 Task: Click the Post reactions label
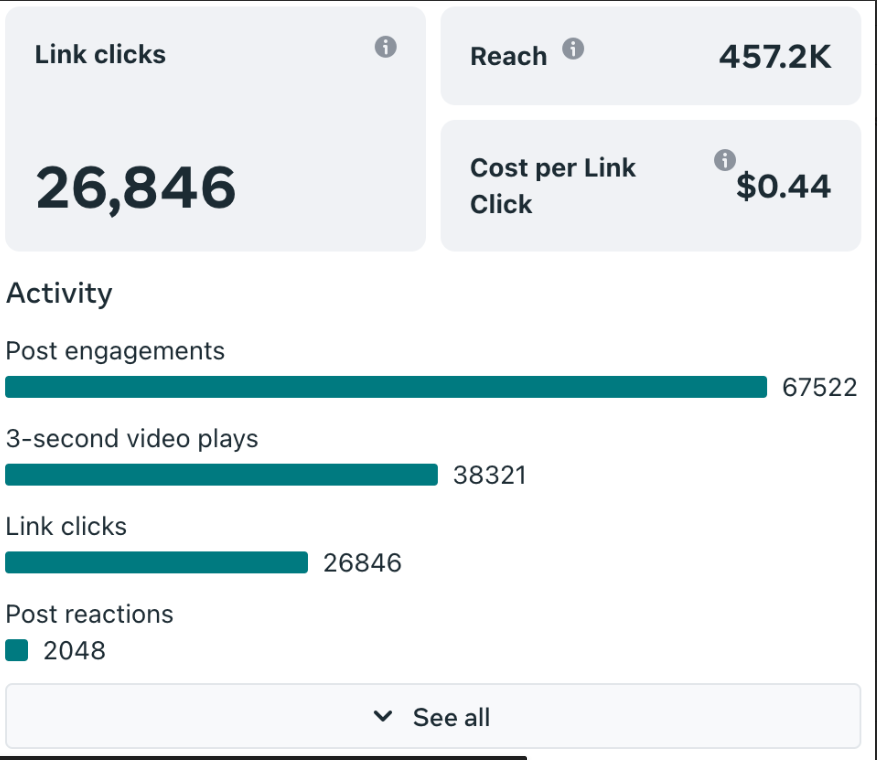pos(90,614)
